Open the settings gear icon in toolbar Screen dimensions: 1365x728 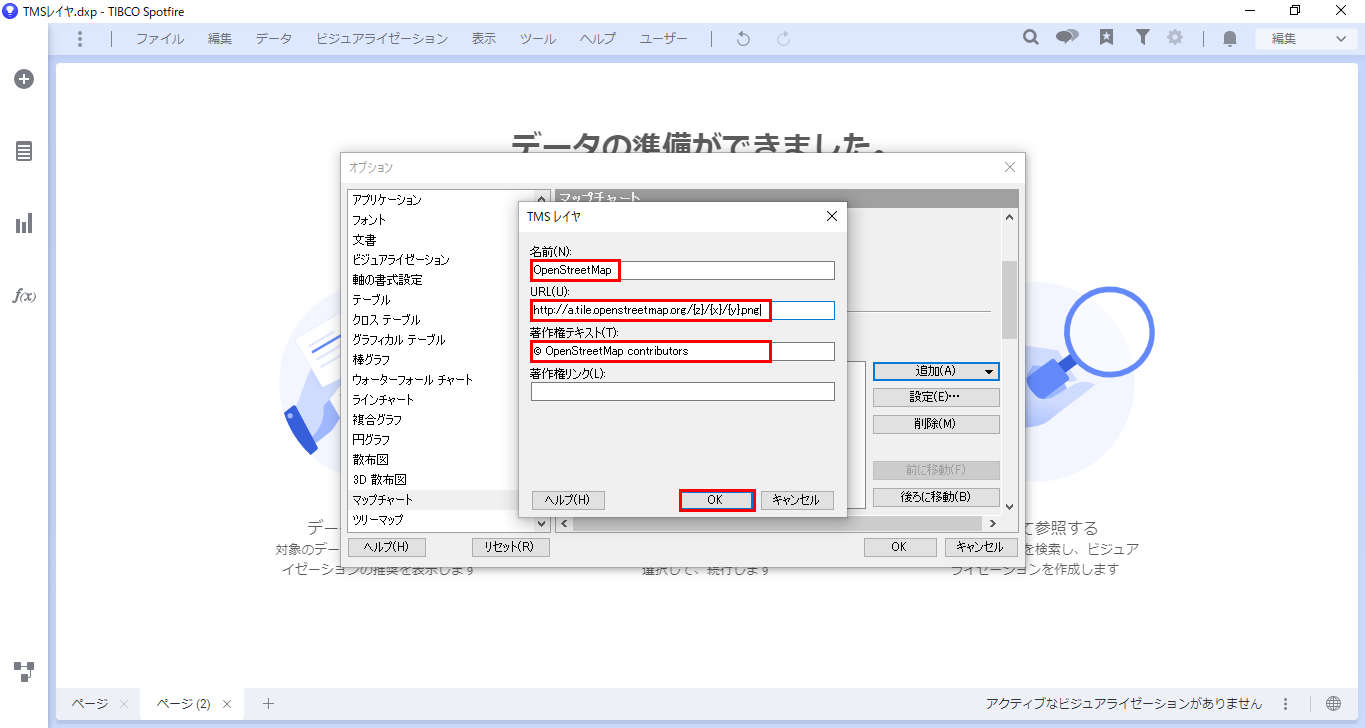(x=1175, y=38)
